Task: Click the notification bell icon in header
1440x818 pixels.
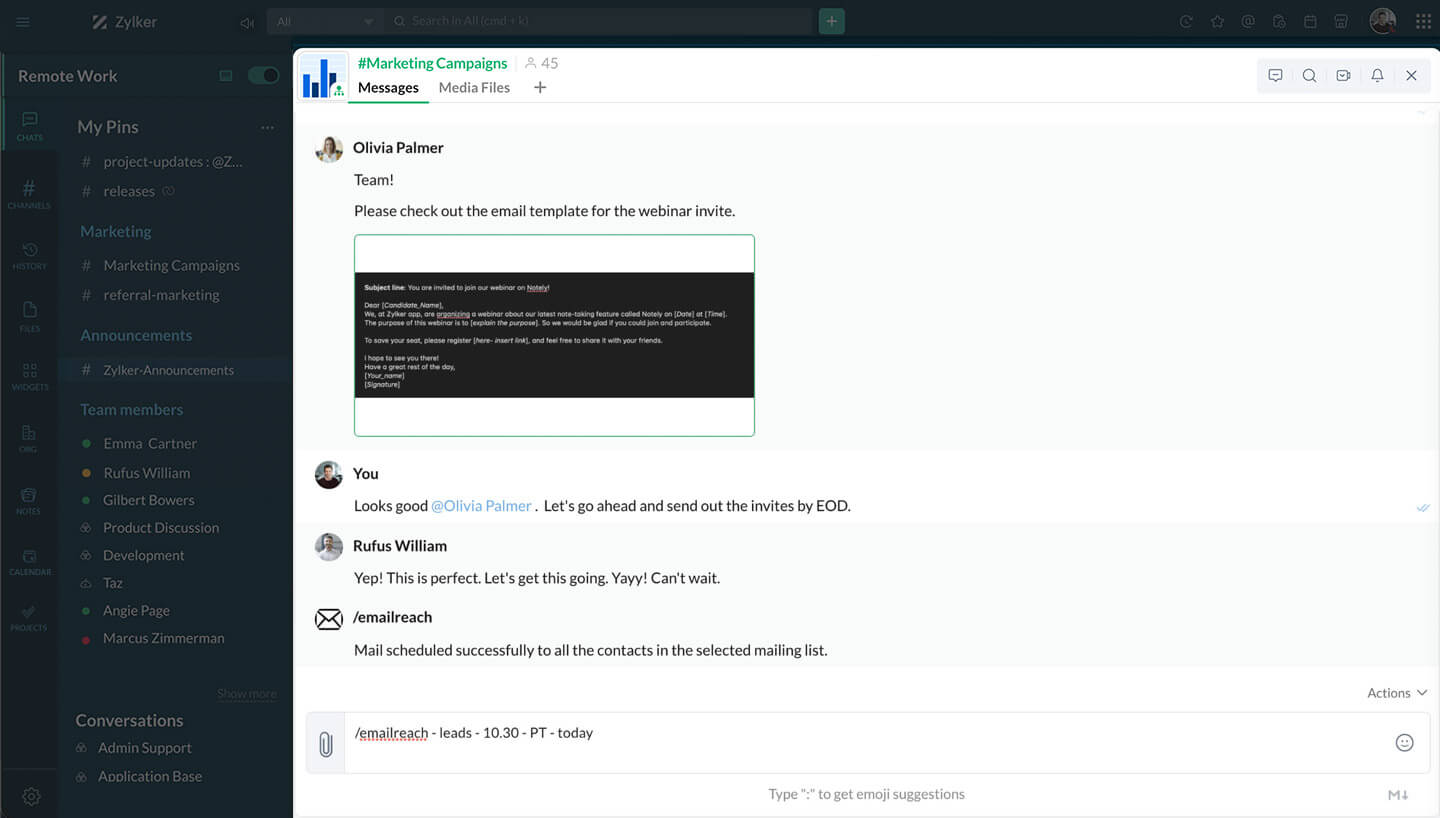Action: click(x=1377, y=76)
